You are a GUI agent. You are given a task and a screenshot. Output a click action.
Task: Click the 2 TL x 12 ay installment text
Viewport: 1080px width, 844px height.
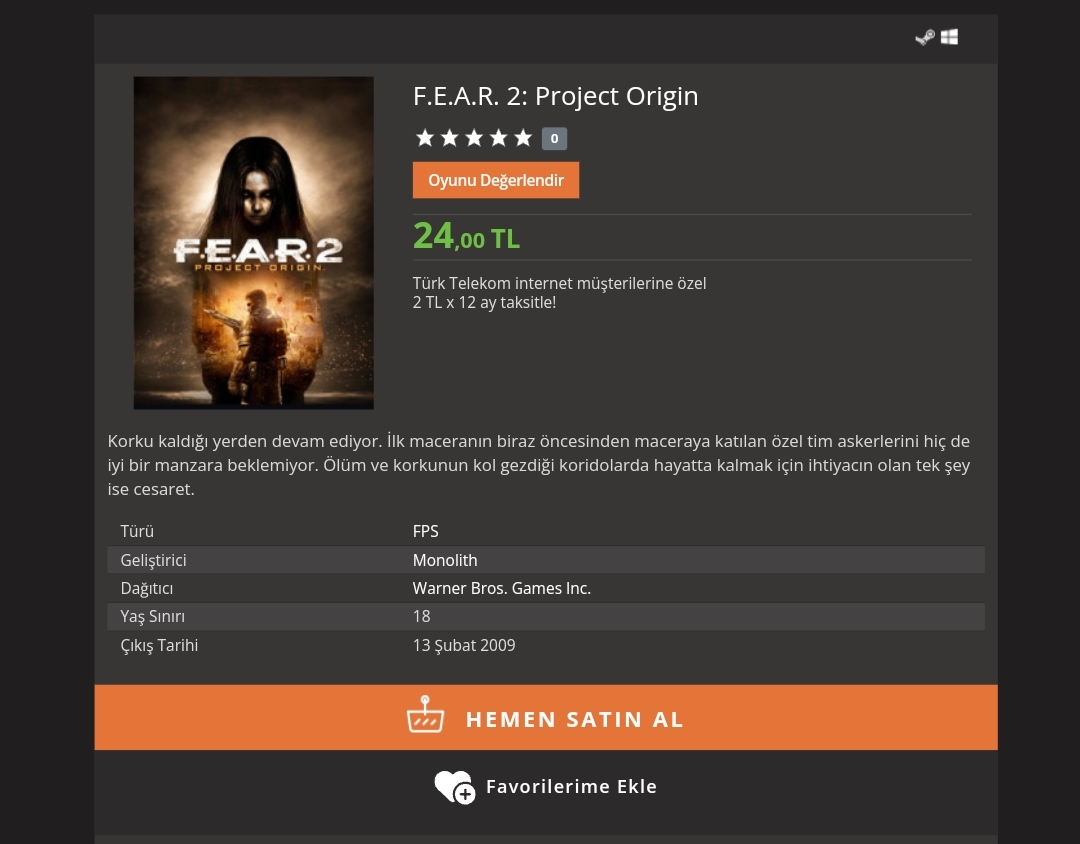coord(484,302)
